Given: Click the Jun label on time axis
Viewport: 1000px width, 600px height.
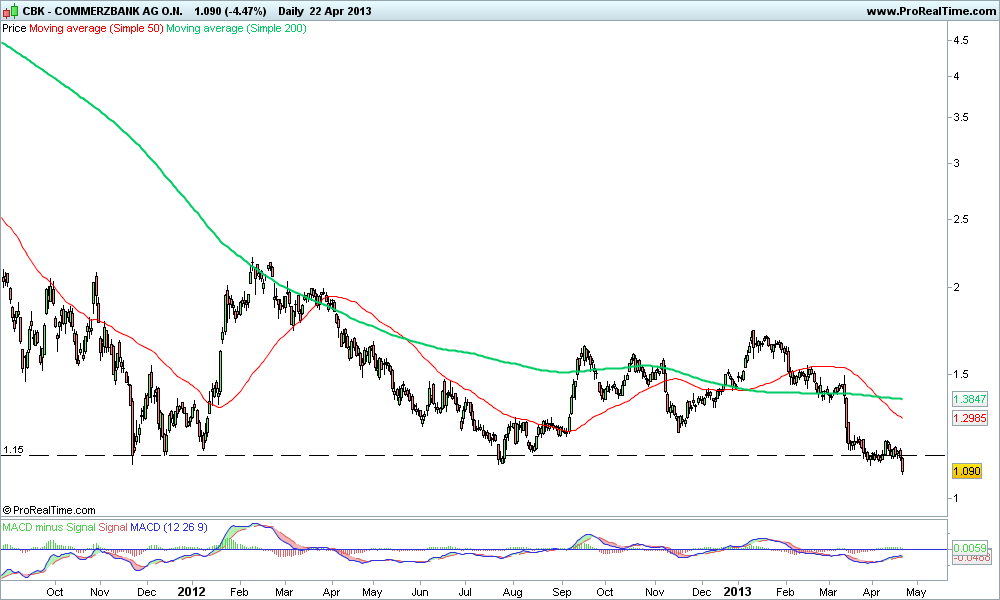Looking at the screenshot, I should [x=420, y=592].
